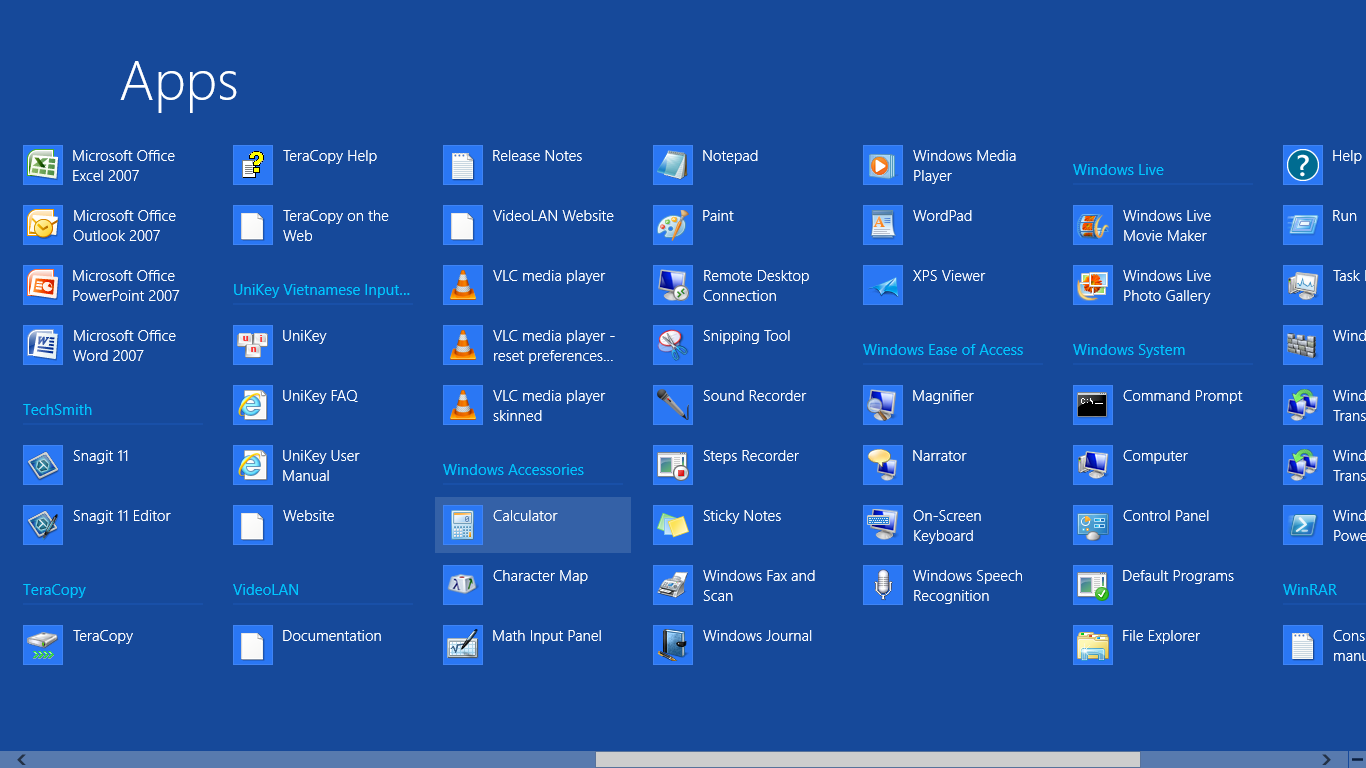Select the TechSmith group header

point(57,410)
